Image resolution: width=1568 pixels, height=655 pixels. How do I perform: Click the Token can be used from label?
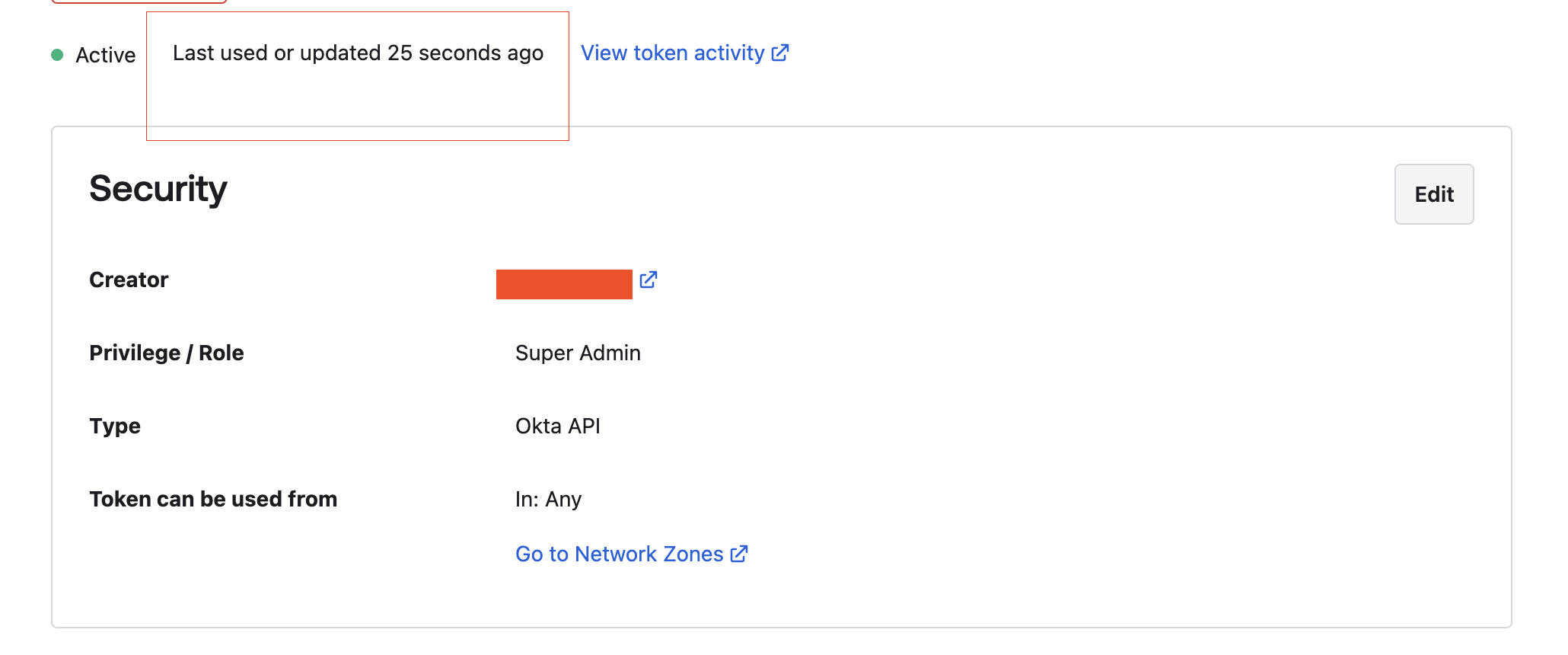(x=213, y=499)
